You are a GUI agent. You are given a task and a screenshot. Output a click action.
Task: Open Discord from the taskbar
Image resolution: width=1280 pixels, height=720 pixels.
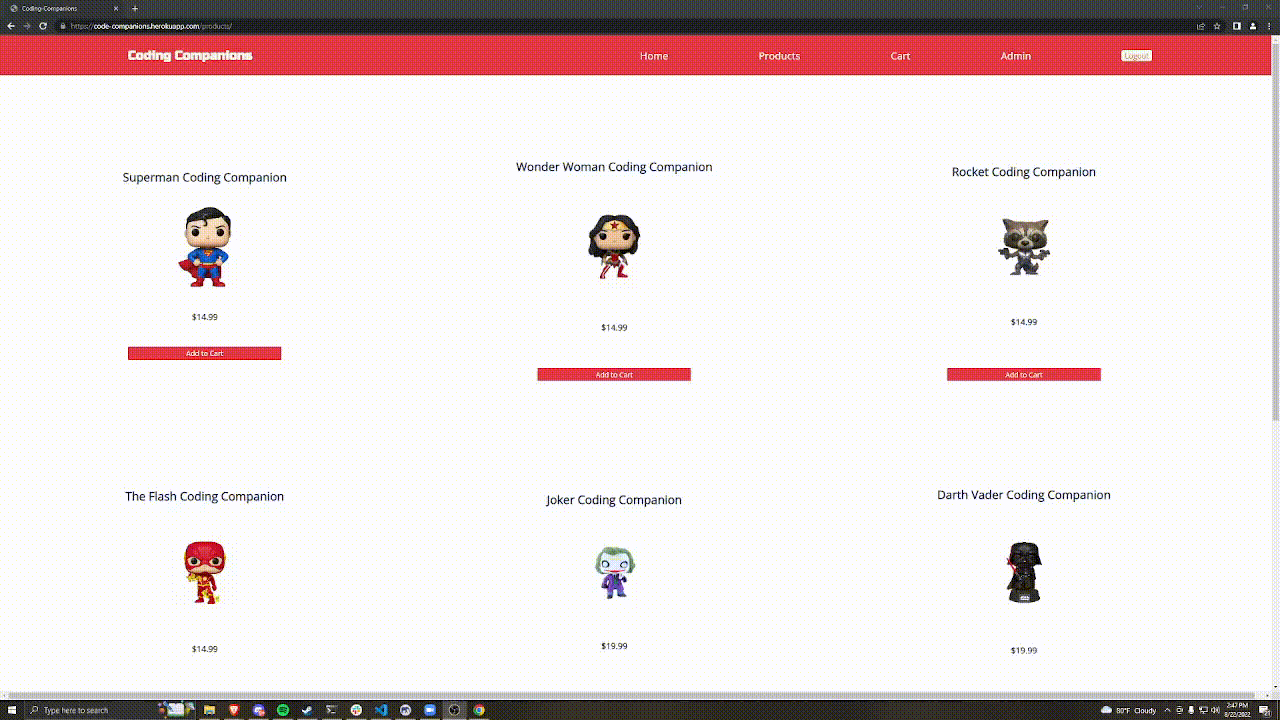[x=258, y=710]
